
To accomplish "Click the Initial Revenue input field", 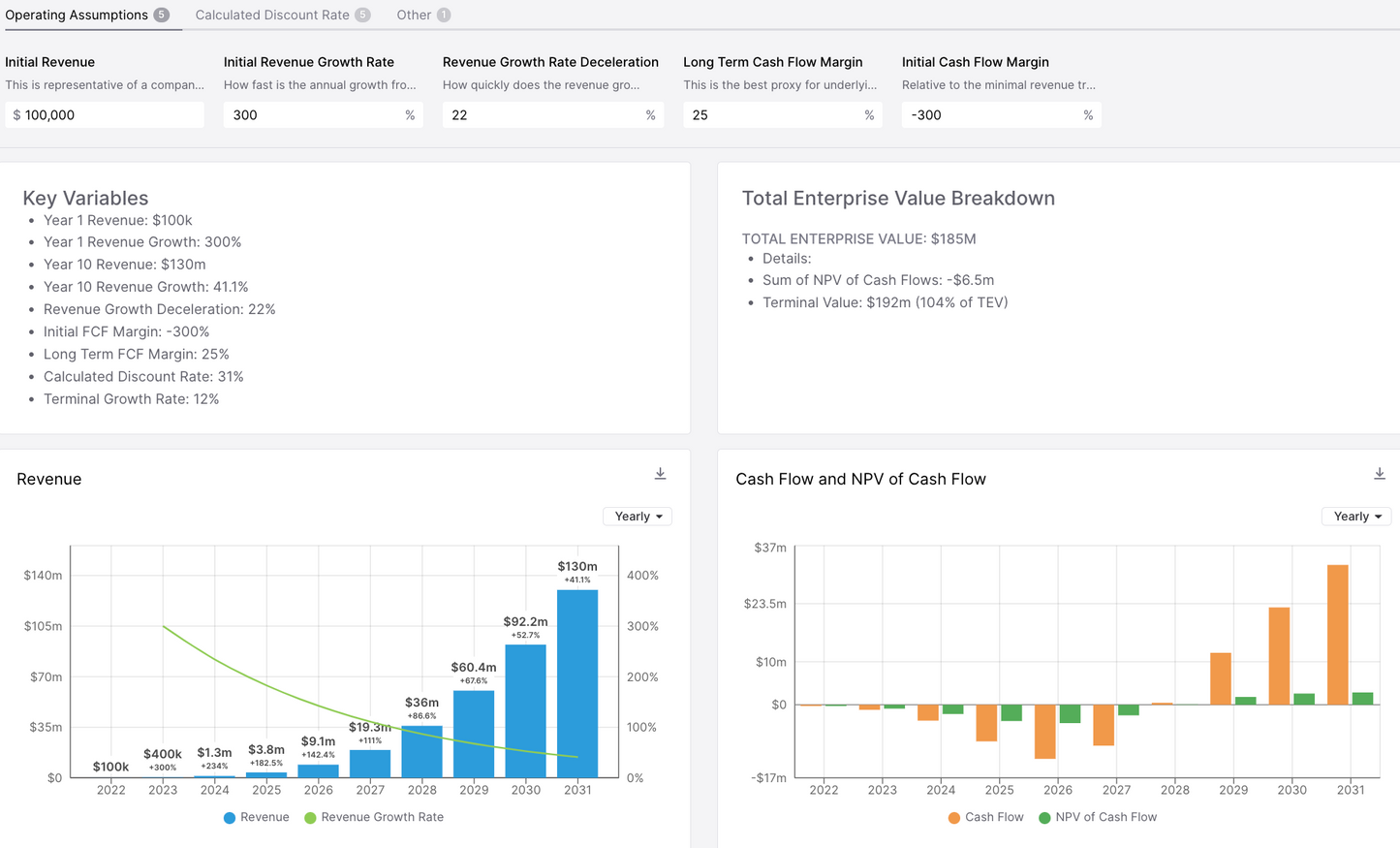I will point(104,114).
